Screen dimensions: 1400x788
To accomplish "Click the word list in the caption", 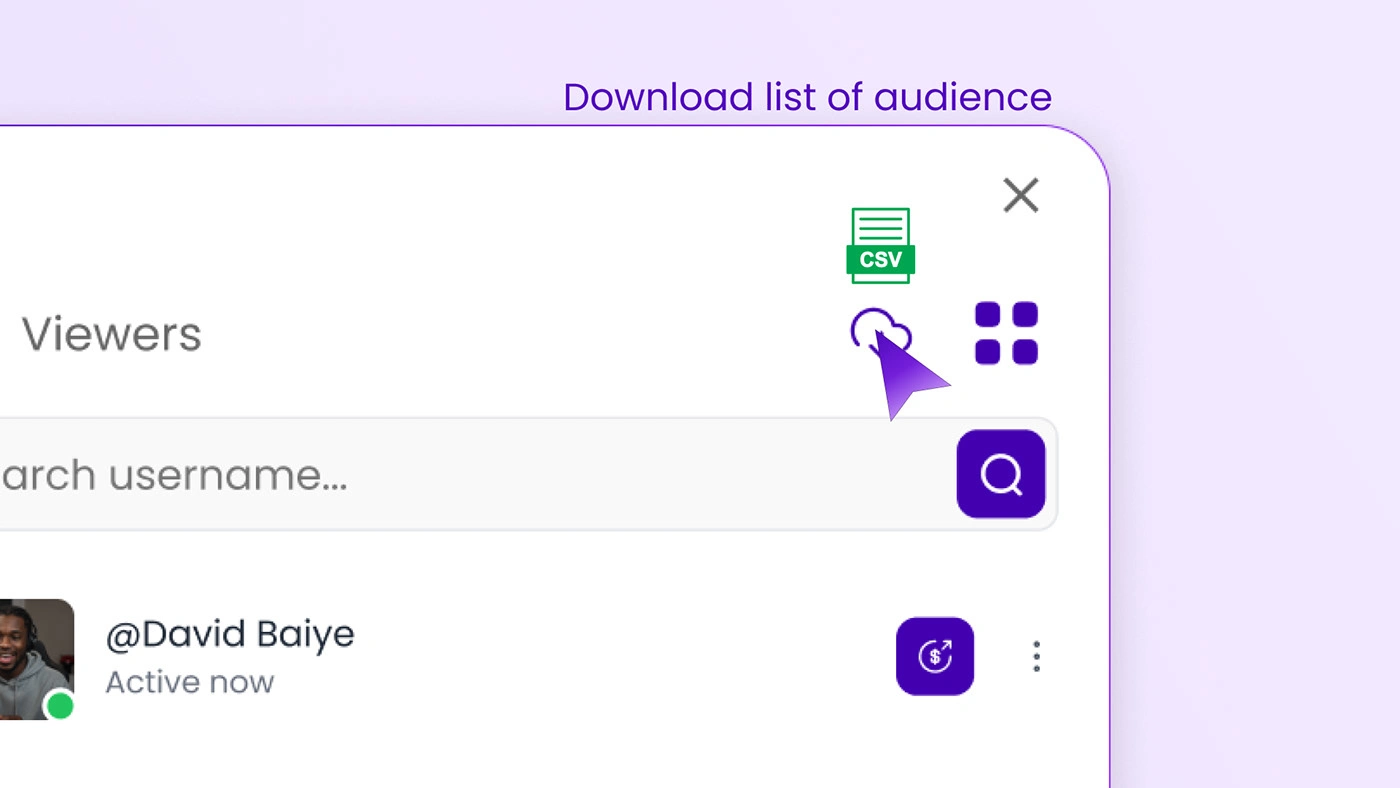I will pos(790,97).
